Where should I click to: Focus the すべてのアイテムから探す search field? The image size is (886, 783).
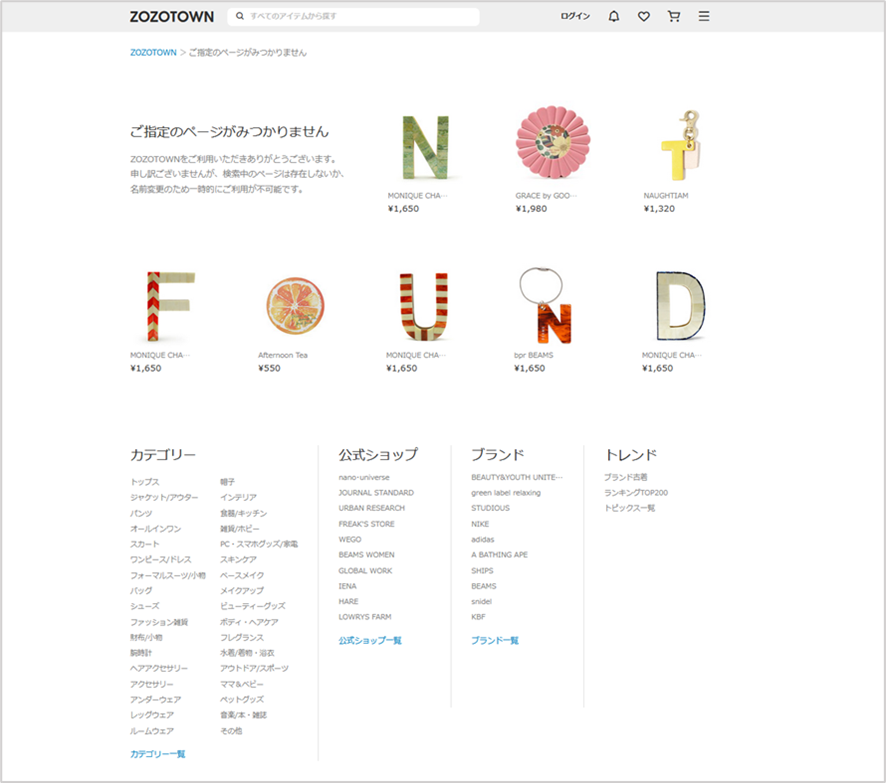coord(353,16)
